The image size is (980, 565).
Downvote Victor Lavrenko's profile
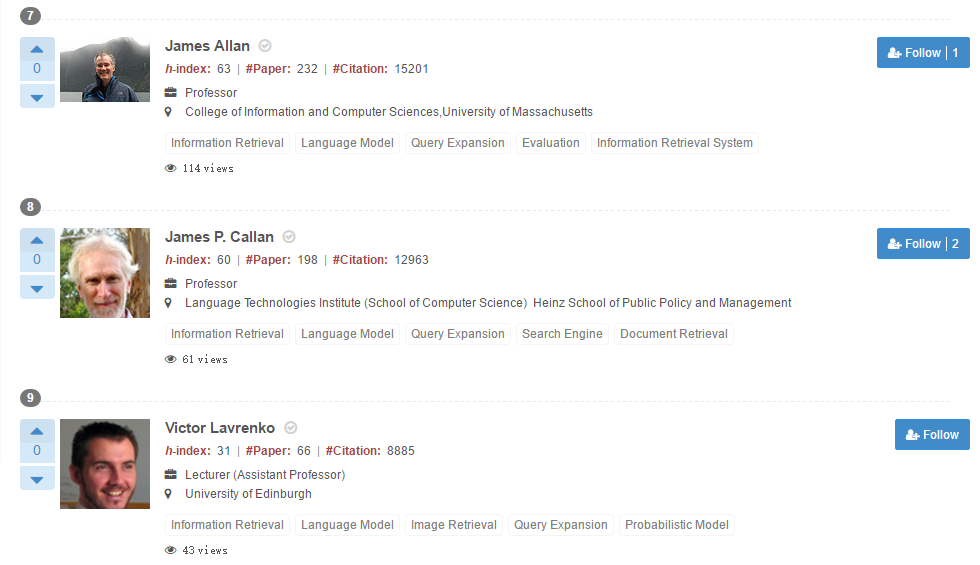(37, 479)
